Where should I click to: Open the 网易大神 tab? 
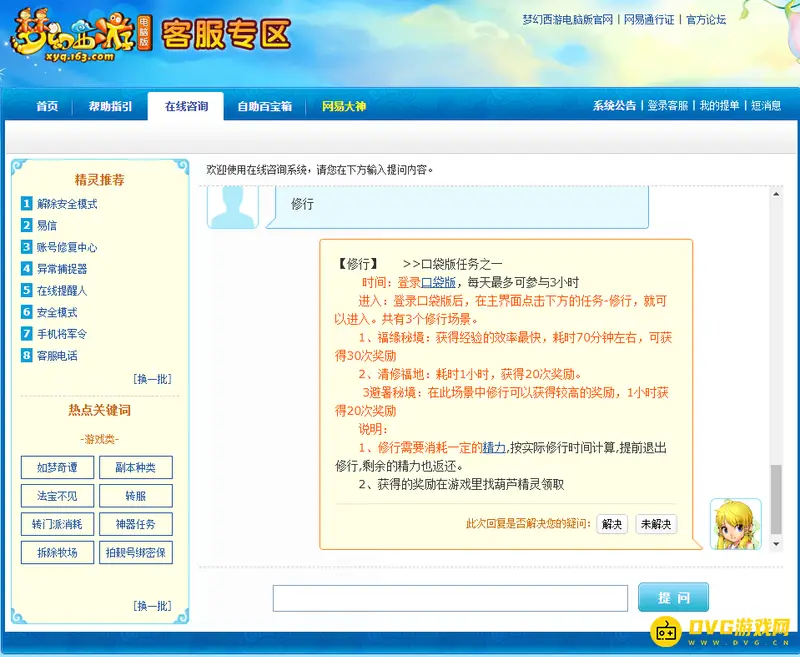pyautogui.click(x=343, y=106)
